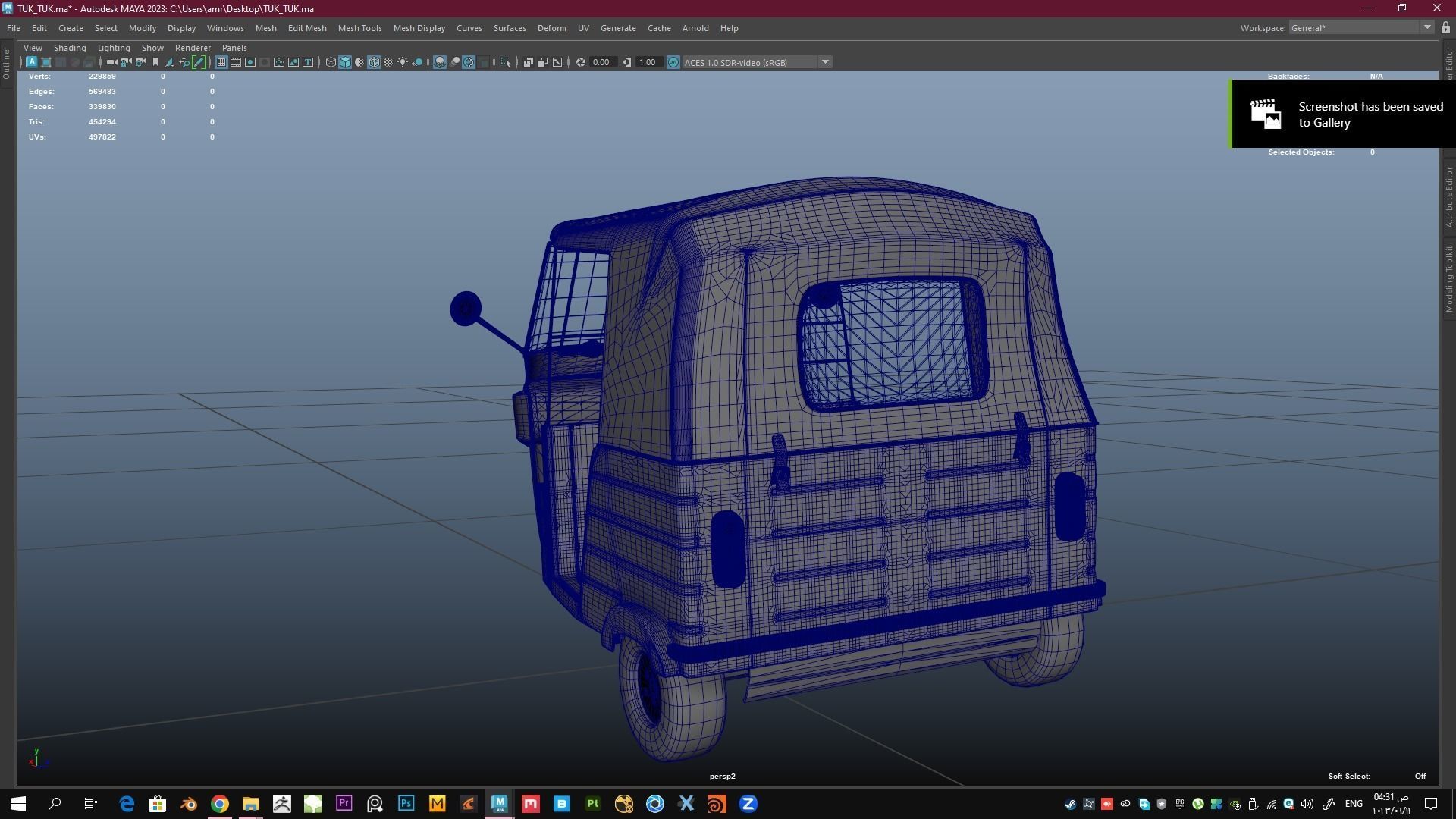Image resolution: width=1456 pixels, height=819 pixels.
Task: Open the panel Shading menu
Action: coord(70,48)
